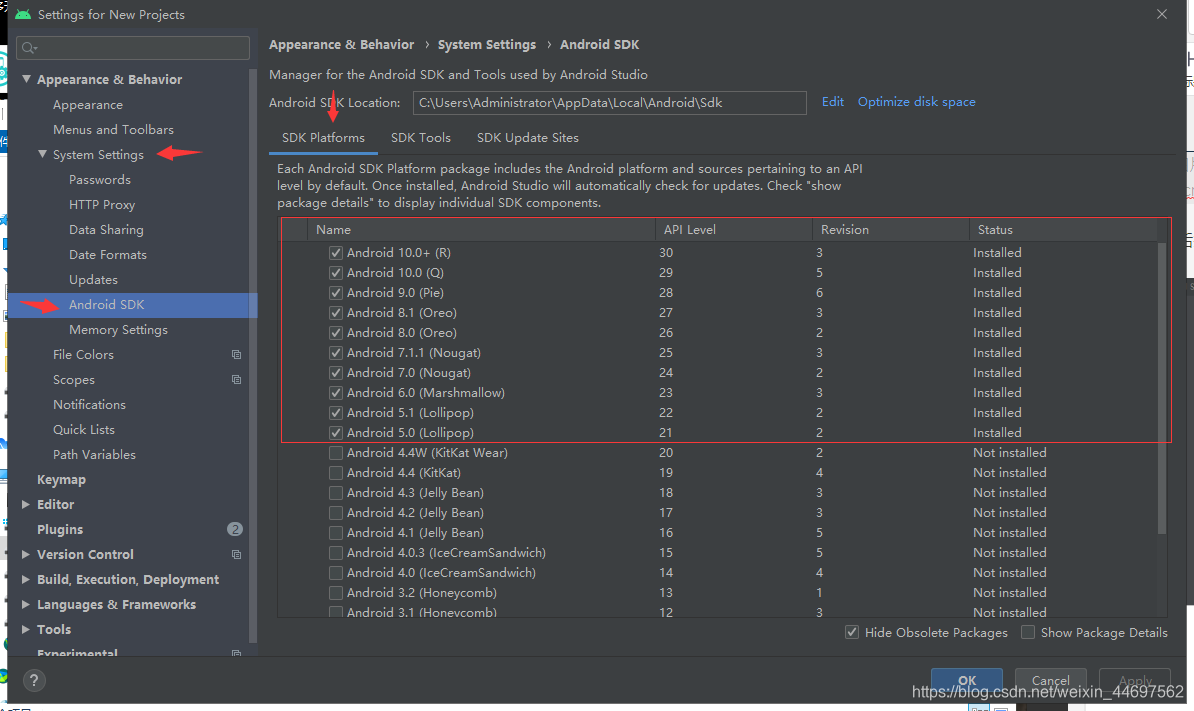1194x711 pixels.
Task: Click the search magnifier icon in settings
Action: 29,48
